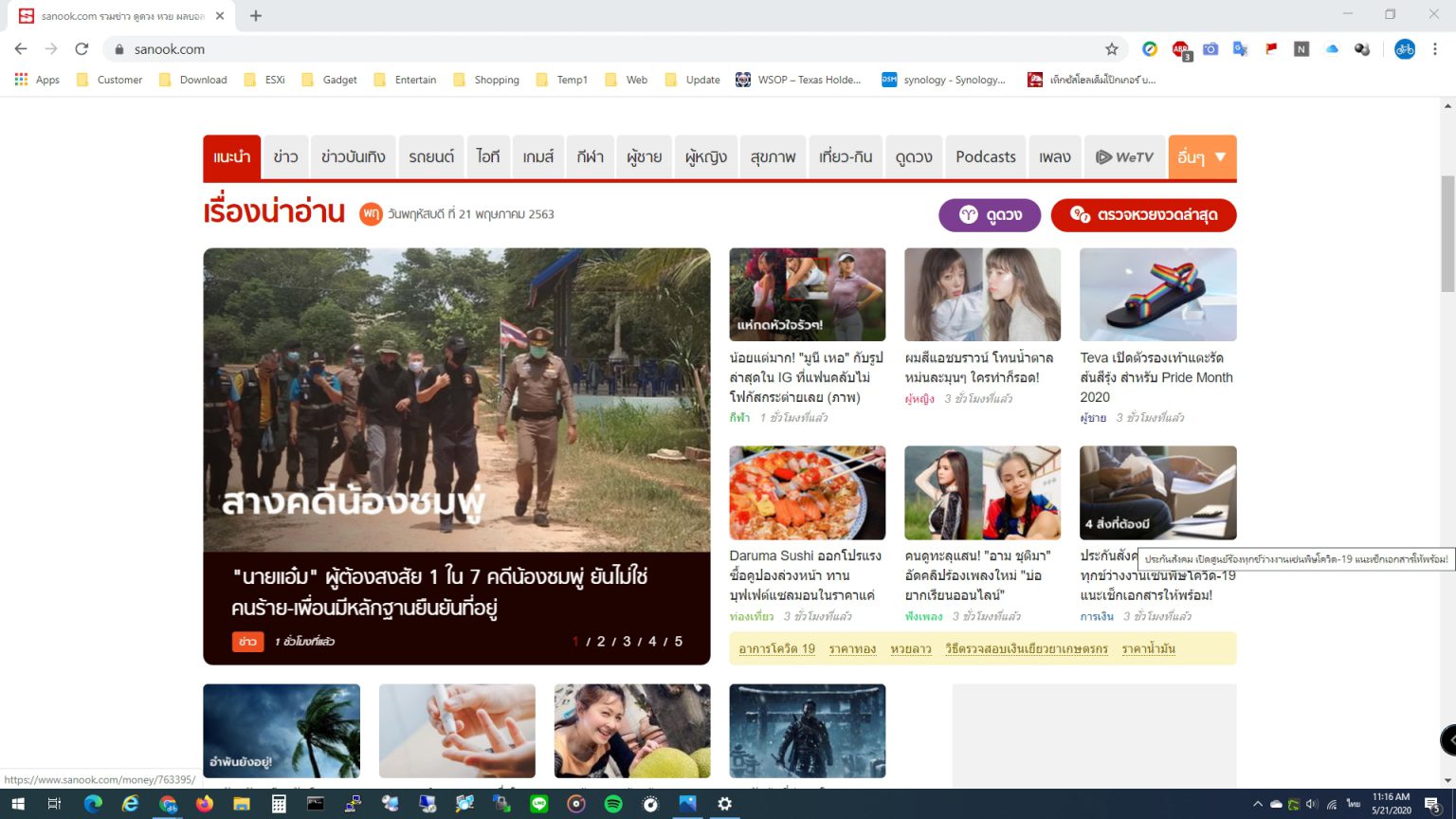Click the screenshot camera extension icon
This screenshot has width=1456, height=819.
point(1209,48)
